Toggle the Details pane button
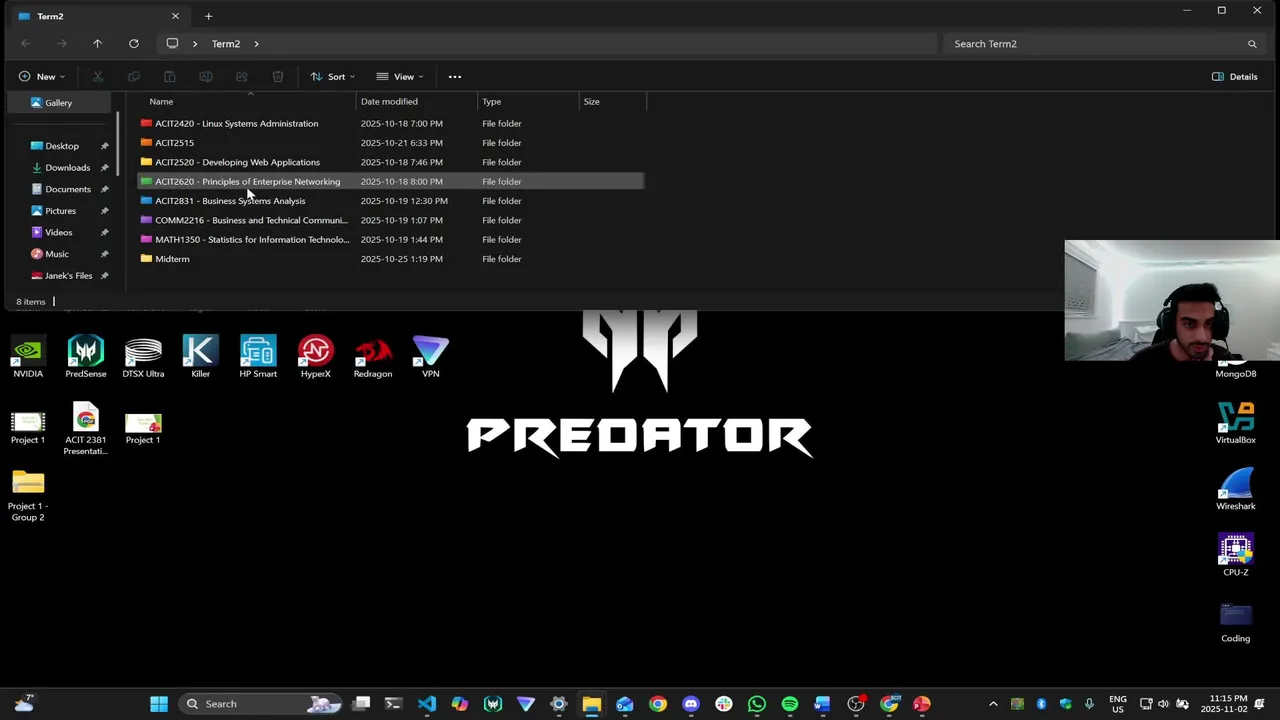Image resolution: width=1280 pixels, height=720 pixels. 1235,77
